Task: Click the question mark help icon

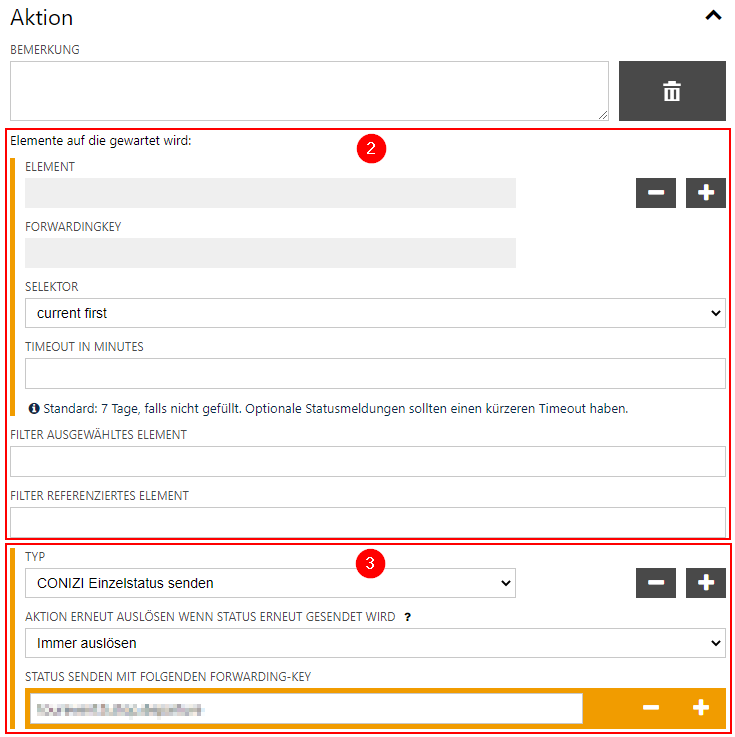Action: 407,617
